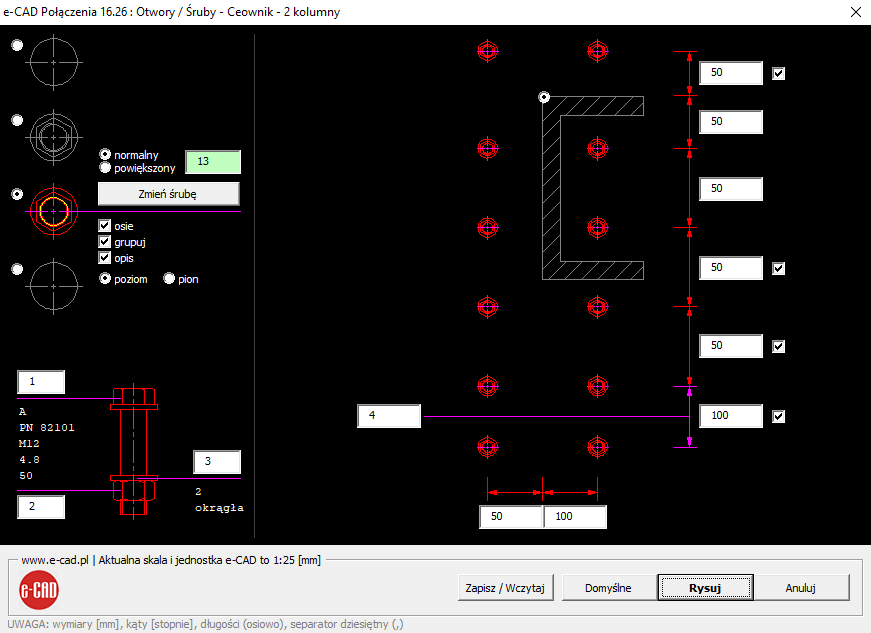Edit the green hole diameter field showing 13
Viewport: 871px width, 633px height.
click(213, 162)
